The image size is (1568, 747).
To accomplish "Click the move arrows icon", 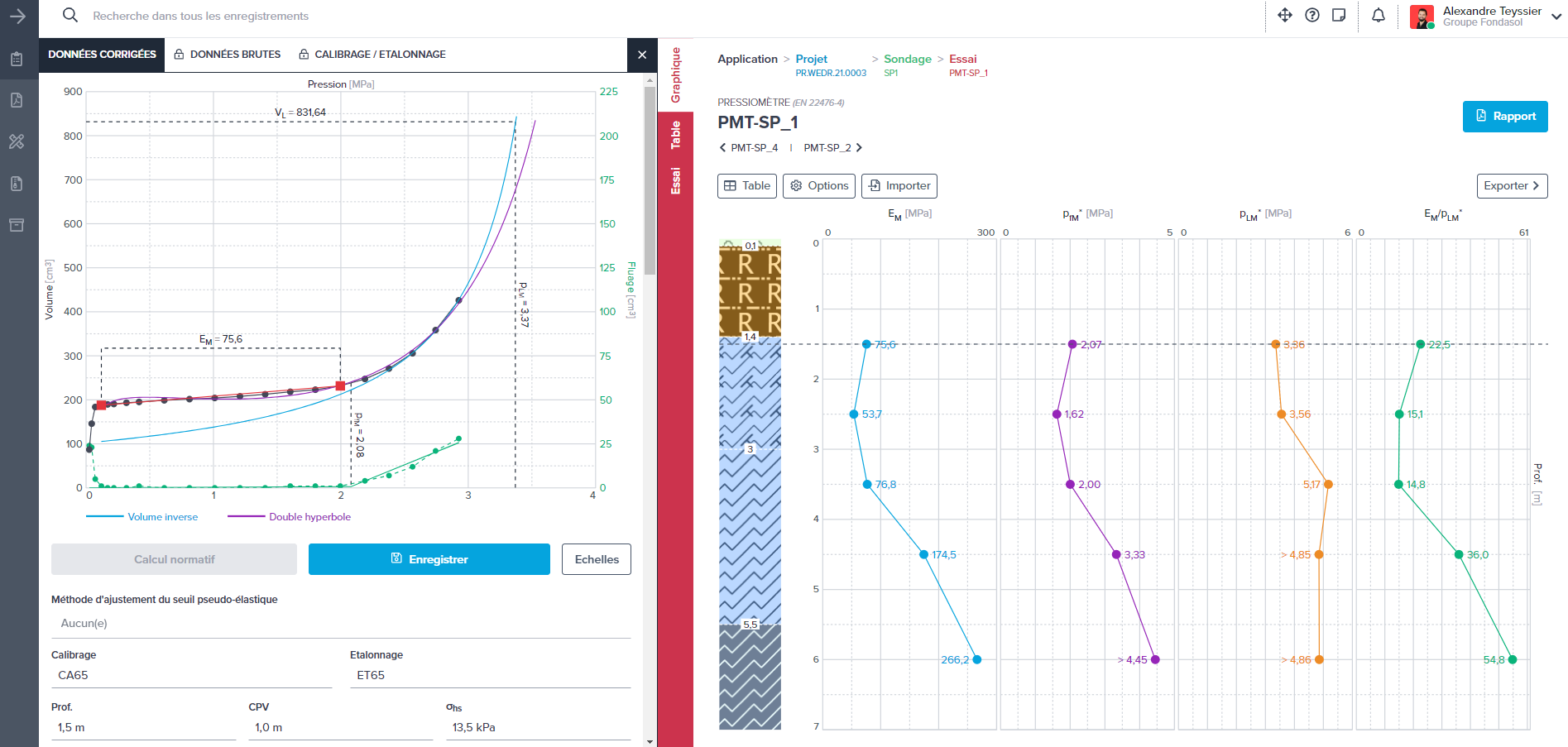I will [x=1285, y=16].
